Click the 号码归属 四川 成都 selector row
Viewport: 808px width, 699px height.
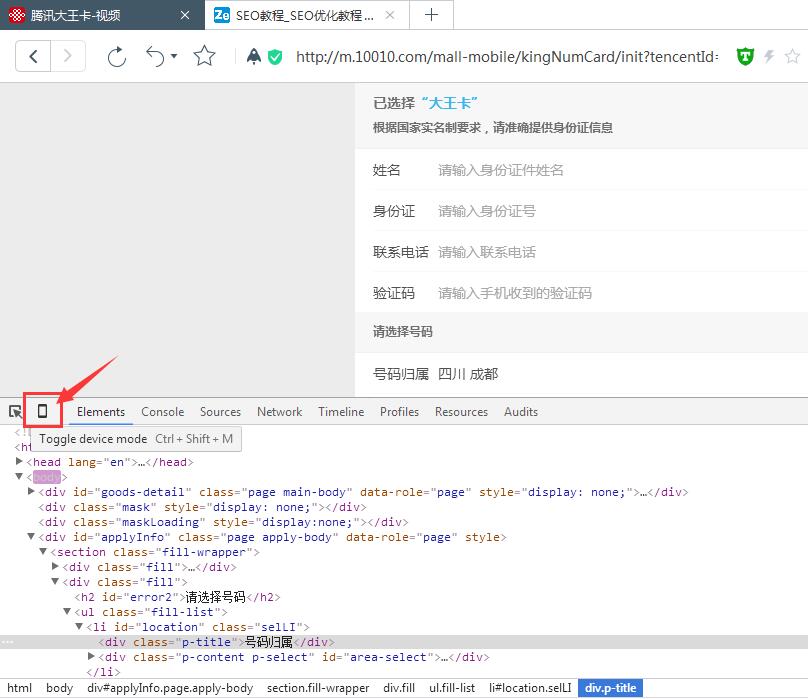click(580, 374)
